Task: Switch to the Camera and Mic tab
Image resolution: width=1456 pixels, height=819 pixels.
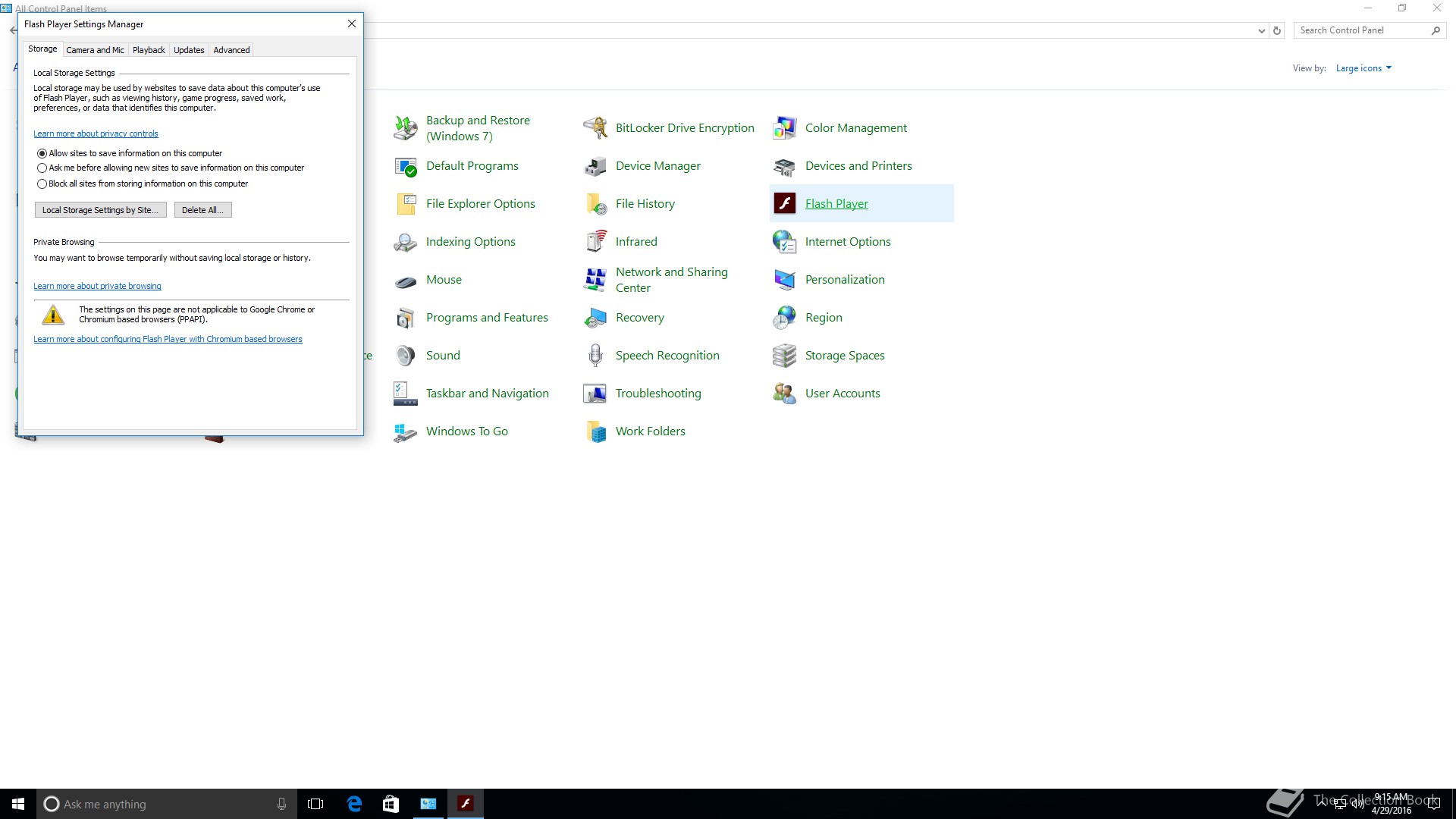Action: 95,50
